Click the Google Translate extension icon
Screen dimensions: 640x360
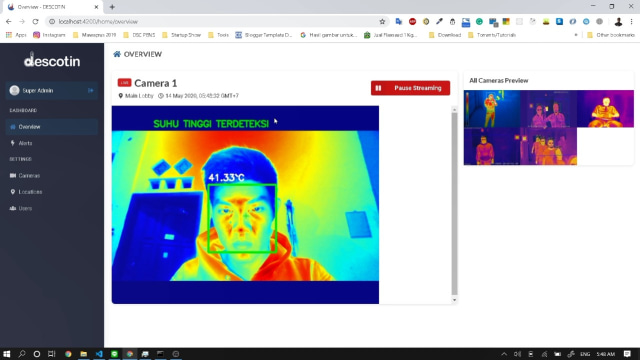point(399,22)
